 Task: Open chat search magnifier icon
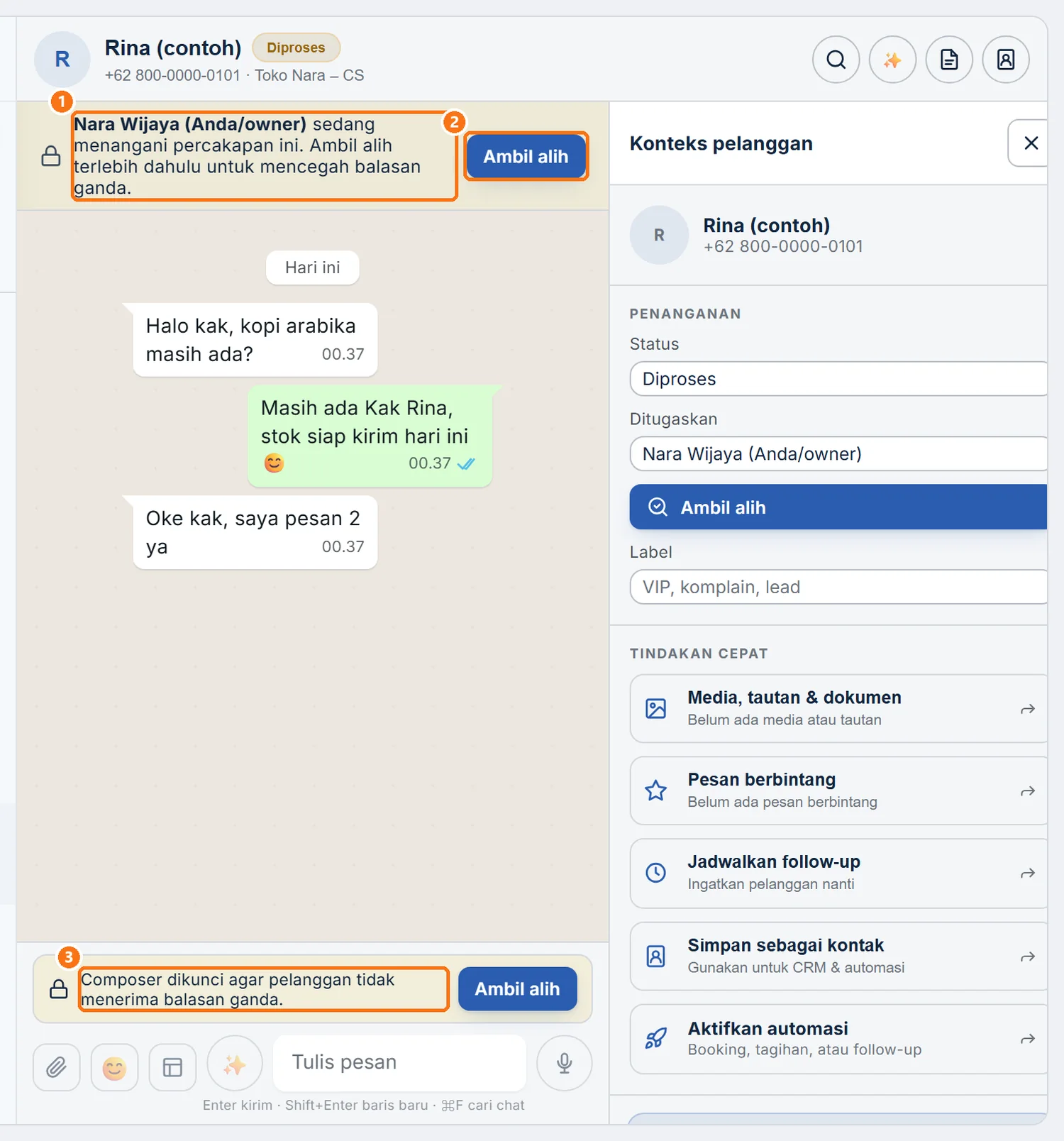[836, 60]
